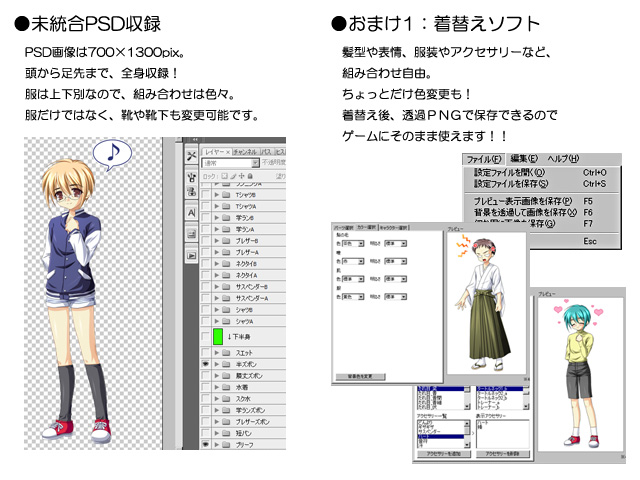
Task: Choose 設定ファイルを開く(O) menu item
Action: pos(540,173)
